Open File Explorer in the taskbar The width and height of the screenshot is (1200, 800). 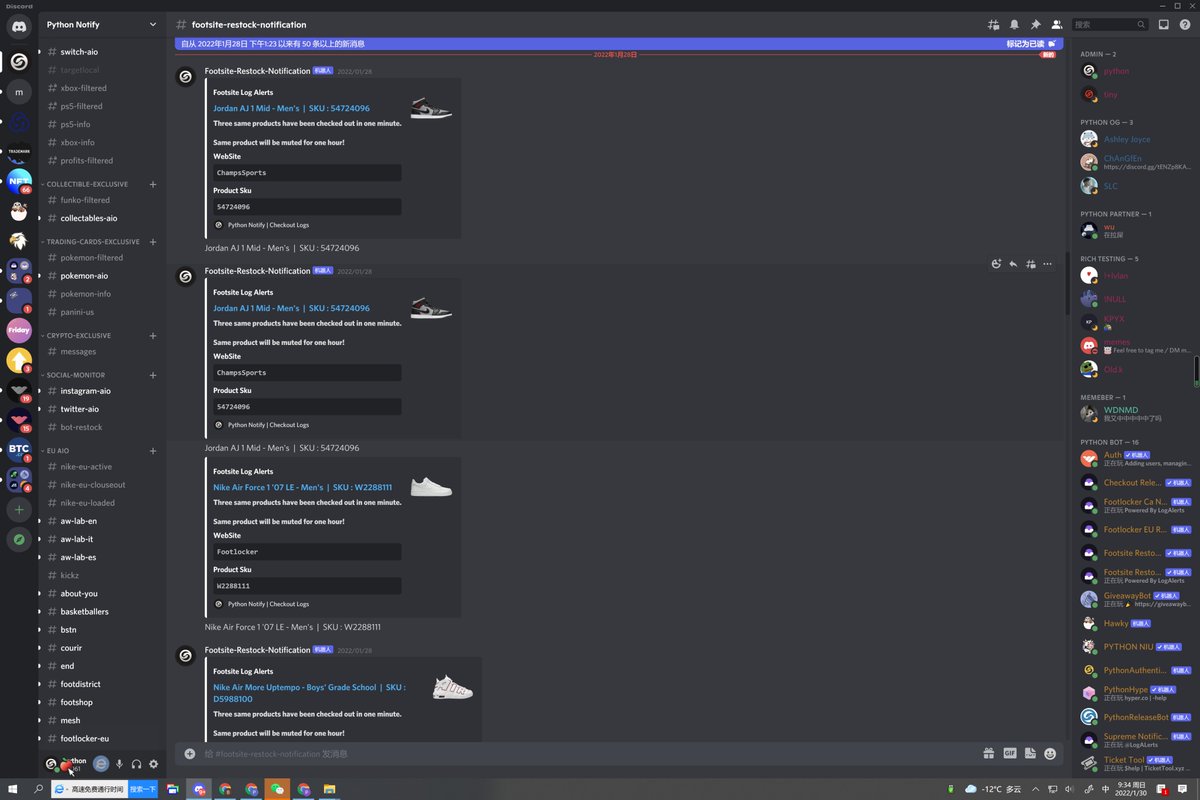tap(329, 789)
